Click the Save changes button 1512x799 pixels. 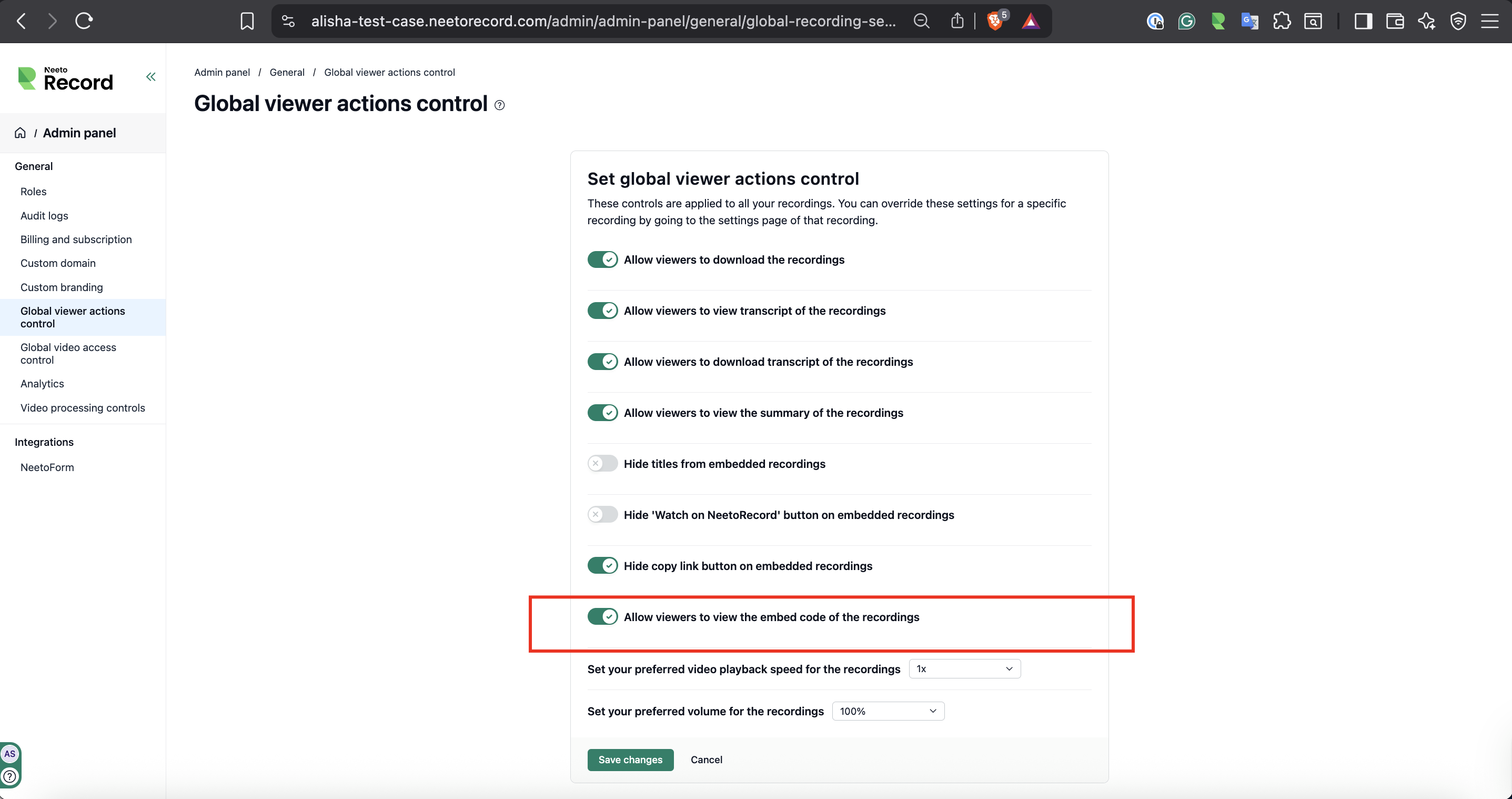[630, 760]
